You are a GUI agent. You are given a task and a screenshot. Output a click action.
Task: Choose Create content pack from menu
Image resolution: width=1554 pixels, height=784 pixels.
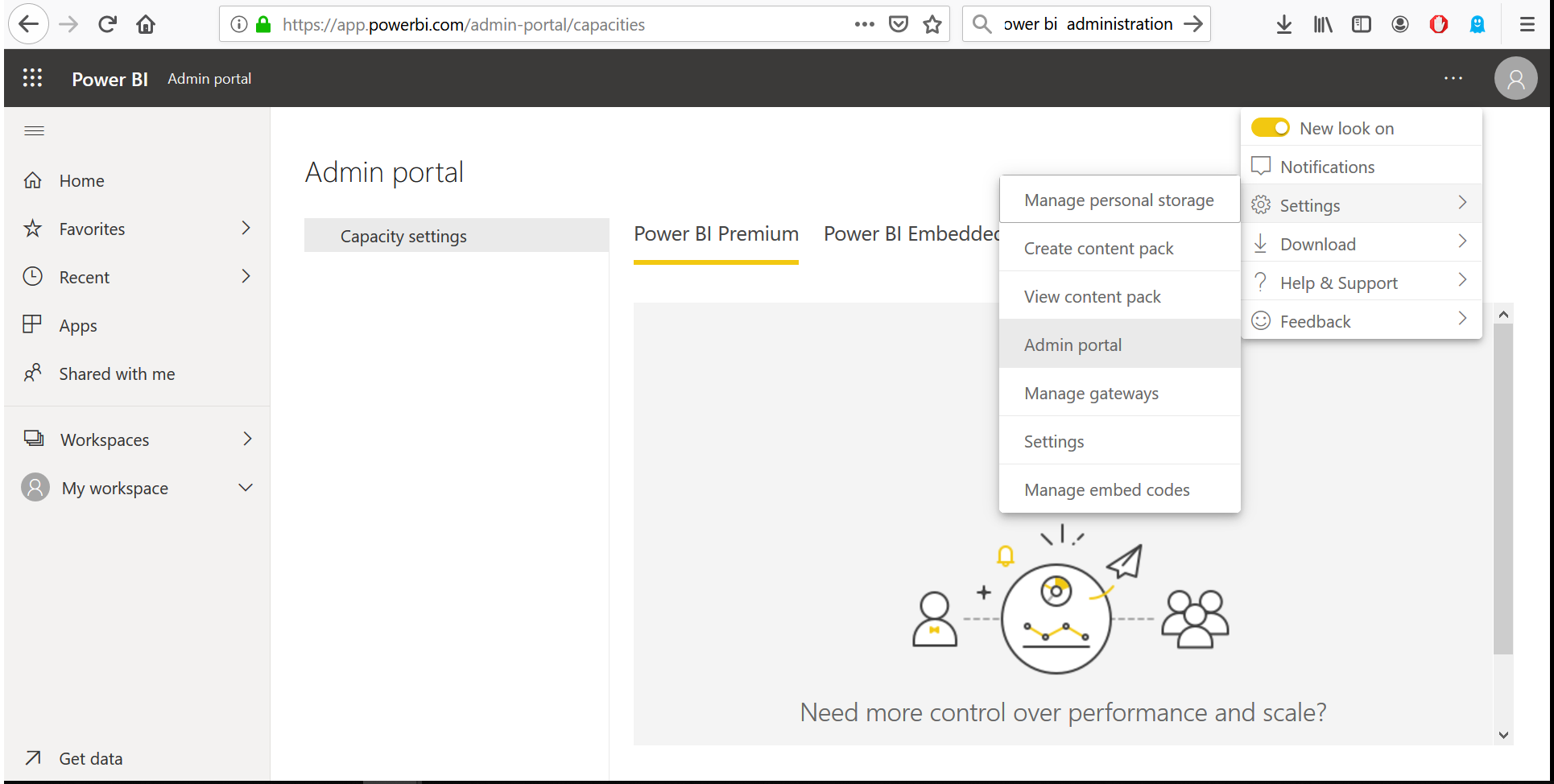tap(1119, 248)
